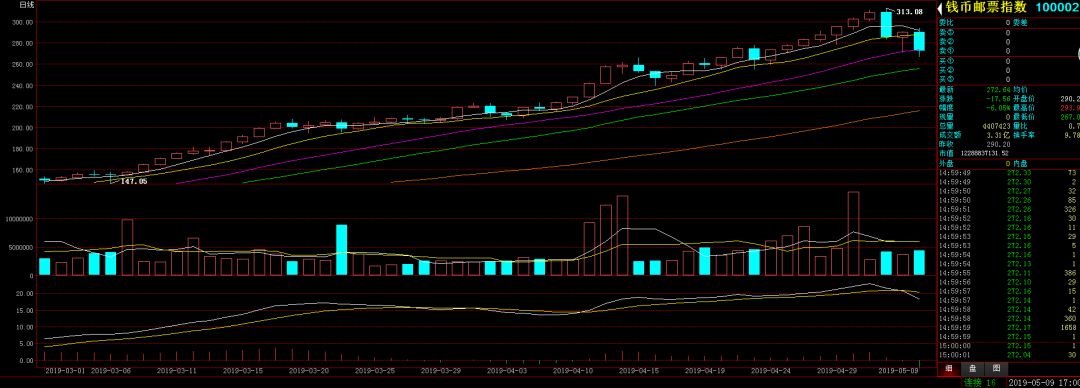Click the 连接 16 connection status

coord(980,382)
